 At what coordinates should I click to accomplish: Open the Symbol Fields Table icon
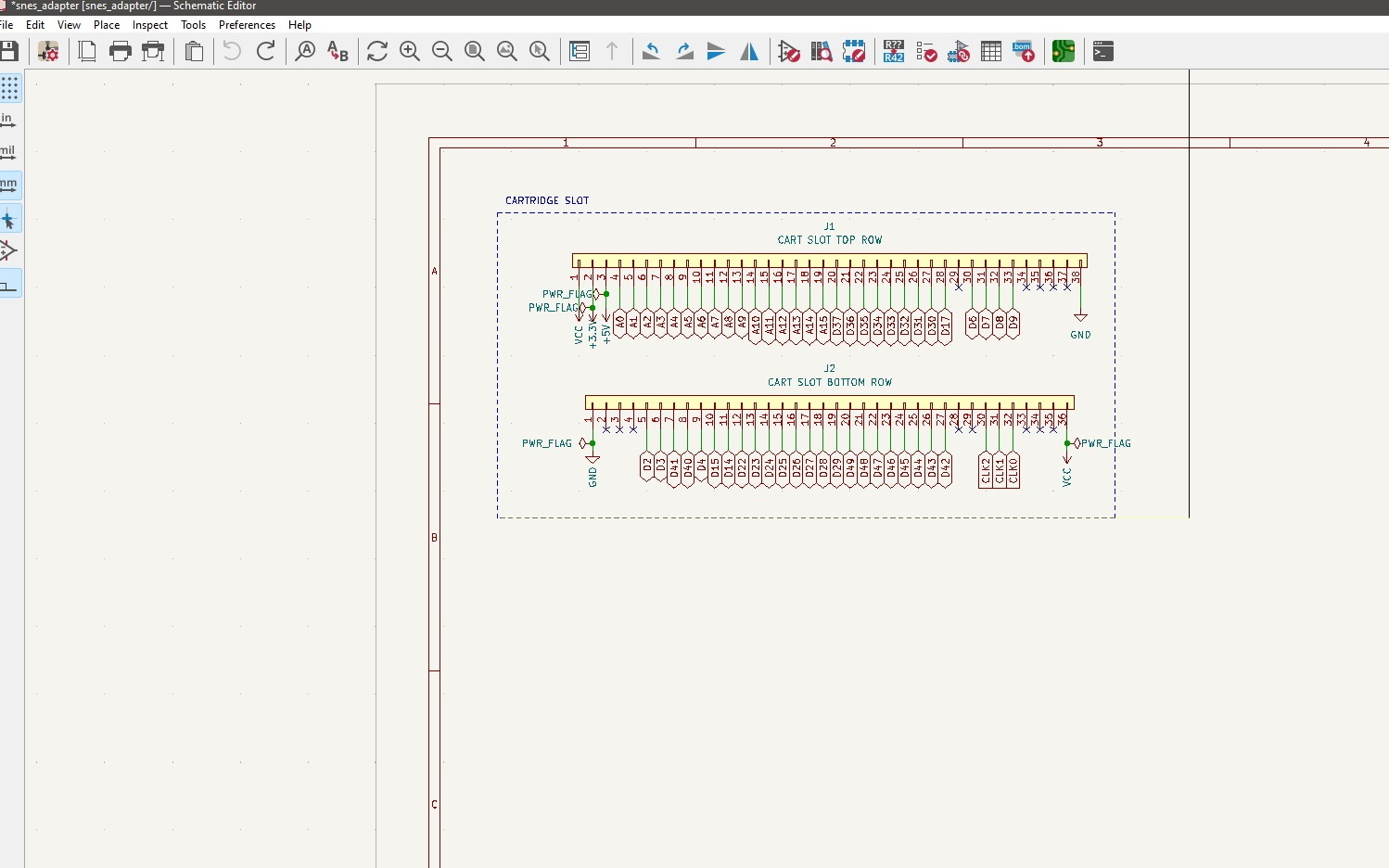(991, 52)
